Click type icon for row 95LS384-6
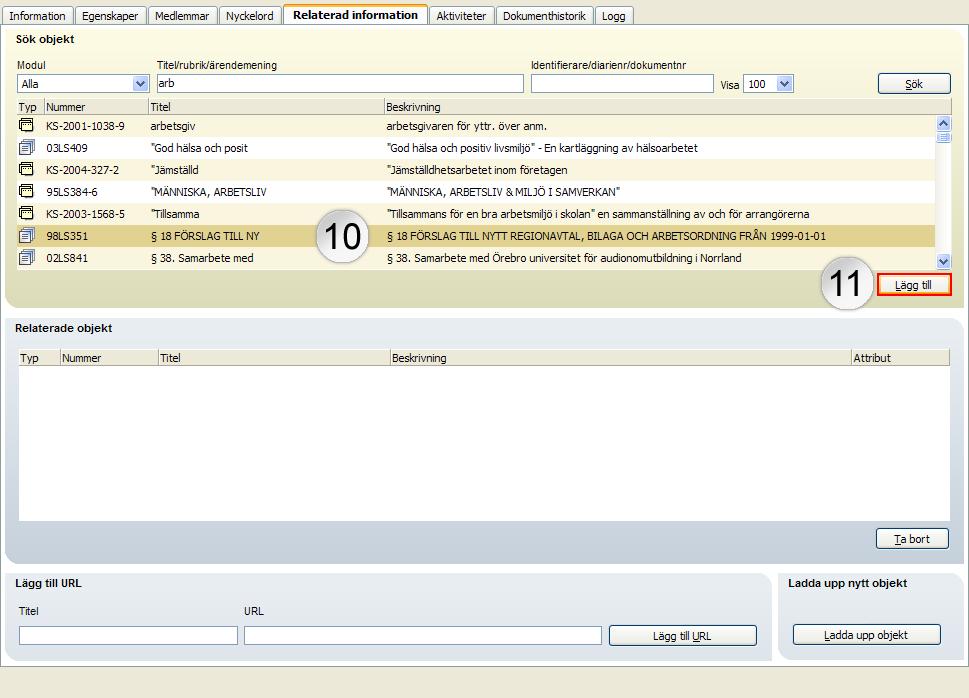The height and width of the screenshot is (698, 969). [x=26, y=192]
